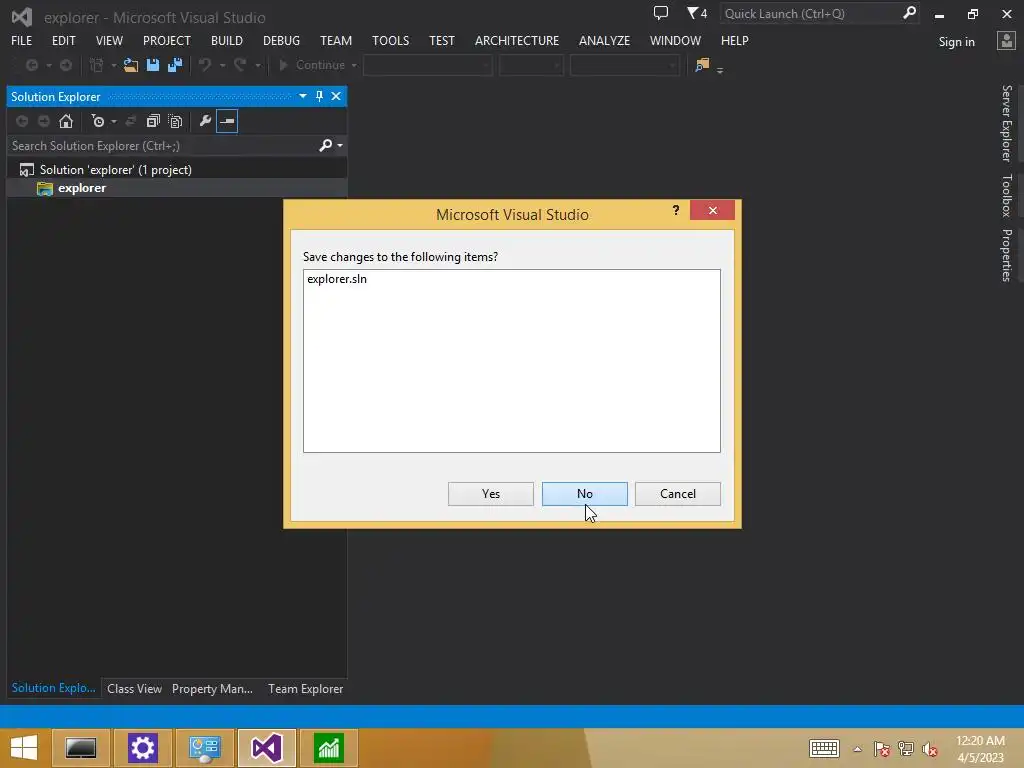Click the Save All toolbar icon
The width and height of the screenshot is (1024, 768).
click(175, 65)
